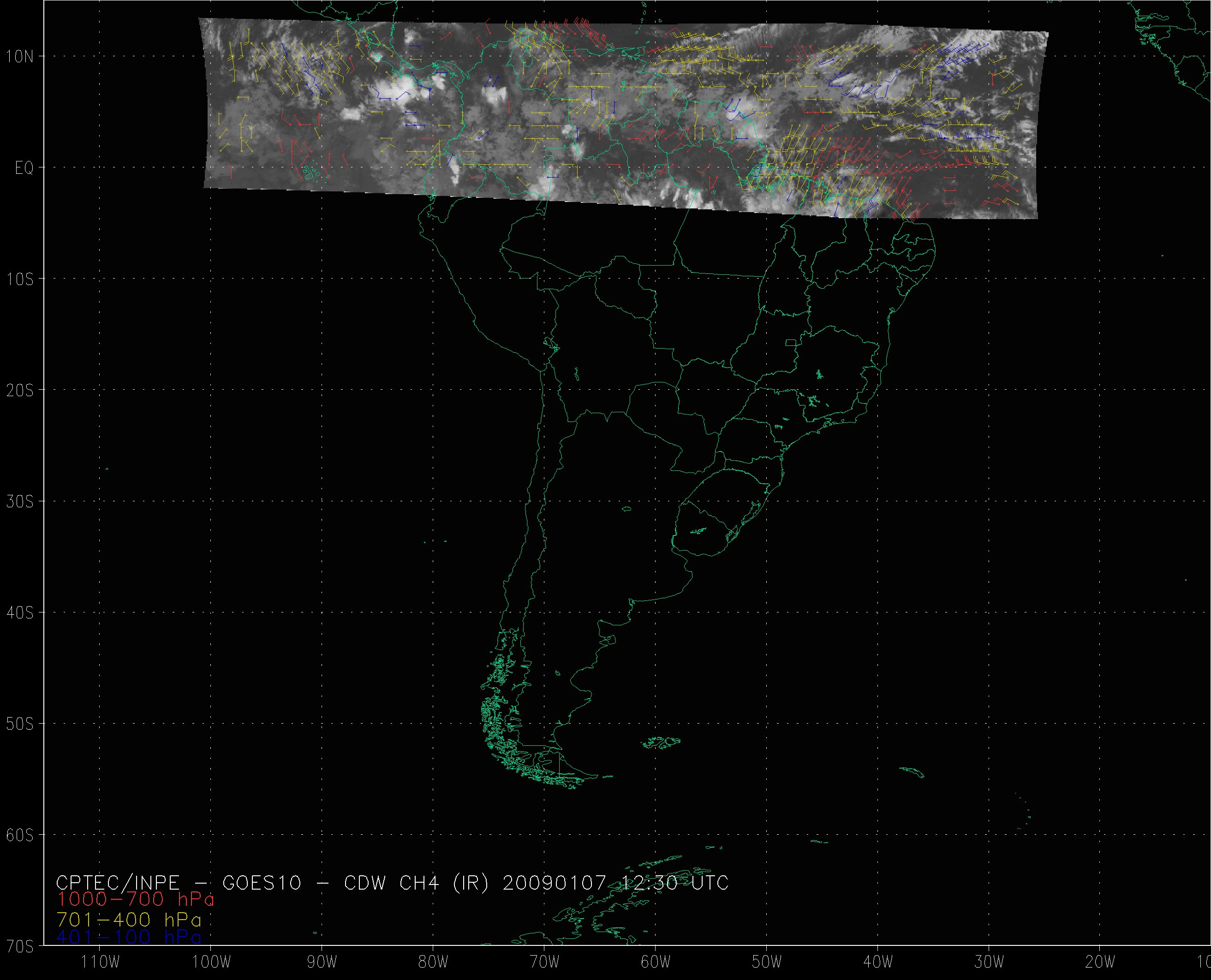The image size is (1211, 980).
Task: Click the 50S latitude axis label
Action: (x=20, y=724)
